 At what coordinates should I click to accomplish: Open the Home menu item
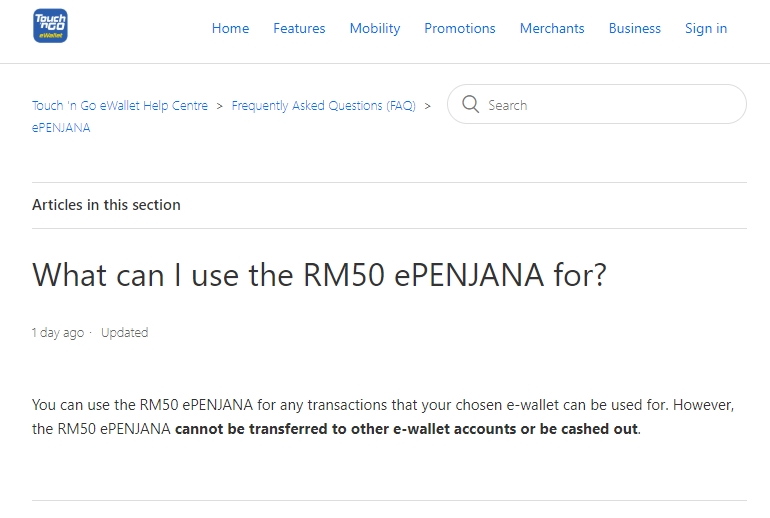[x=230, y=28]
